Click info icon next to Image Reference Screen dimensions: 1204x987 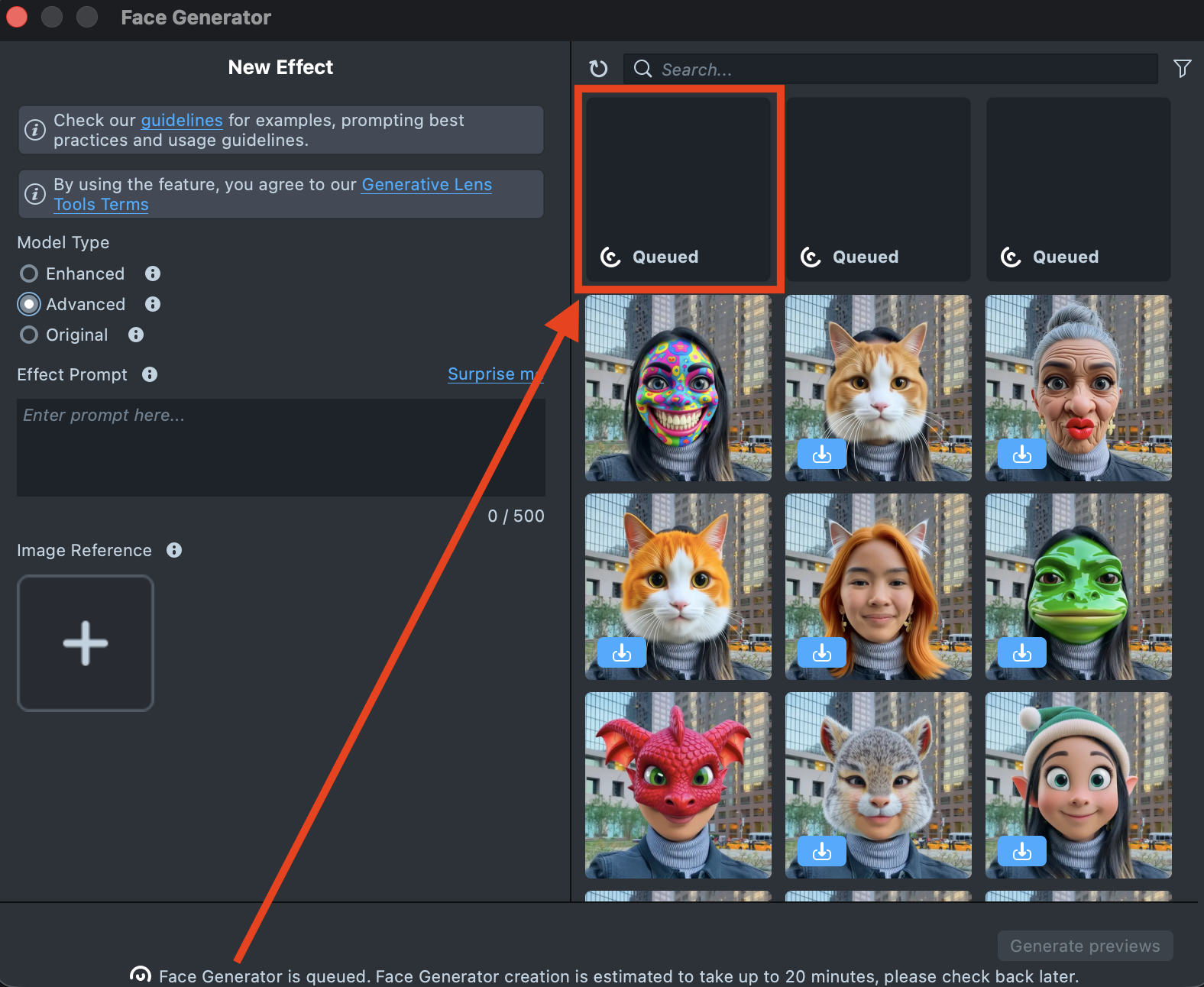pyautogui.click(x=174, y=550)
